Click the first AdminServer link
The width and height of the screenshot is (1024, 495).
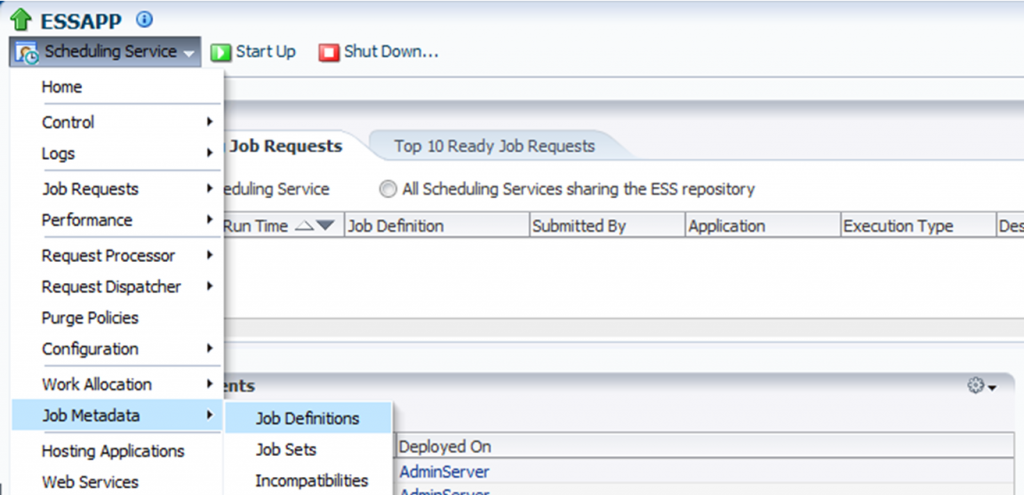coord(444,472)
